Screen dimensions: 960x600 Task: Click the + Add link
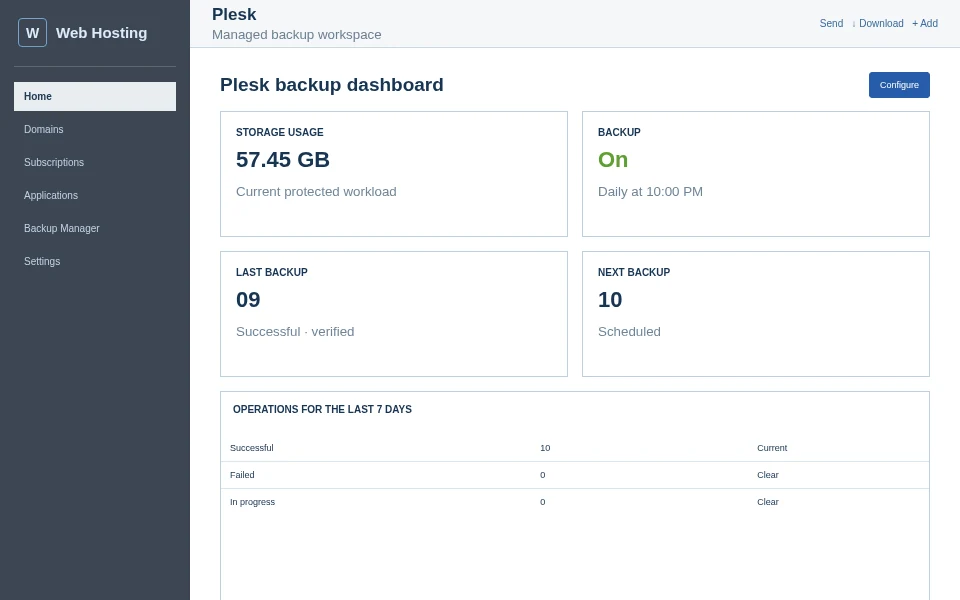(924, 23)
